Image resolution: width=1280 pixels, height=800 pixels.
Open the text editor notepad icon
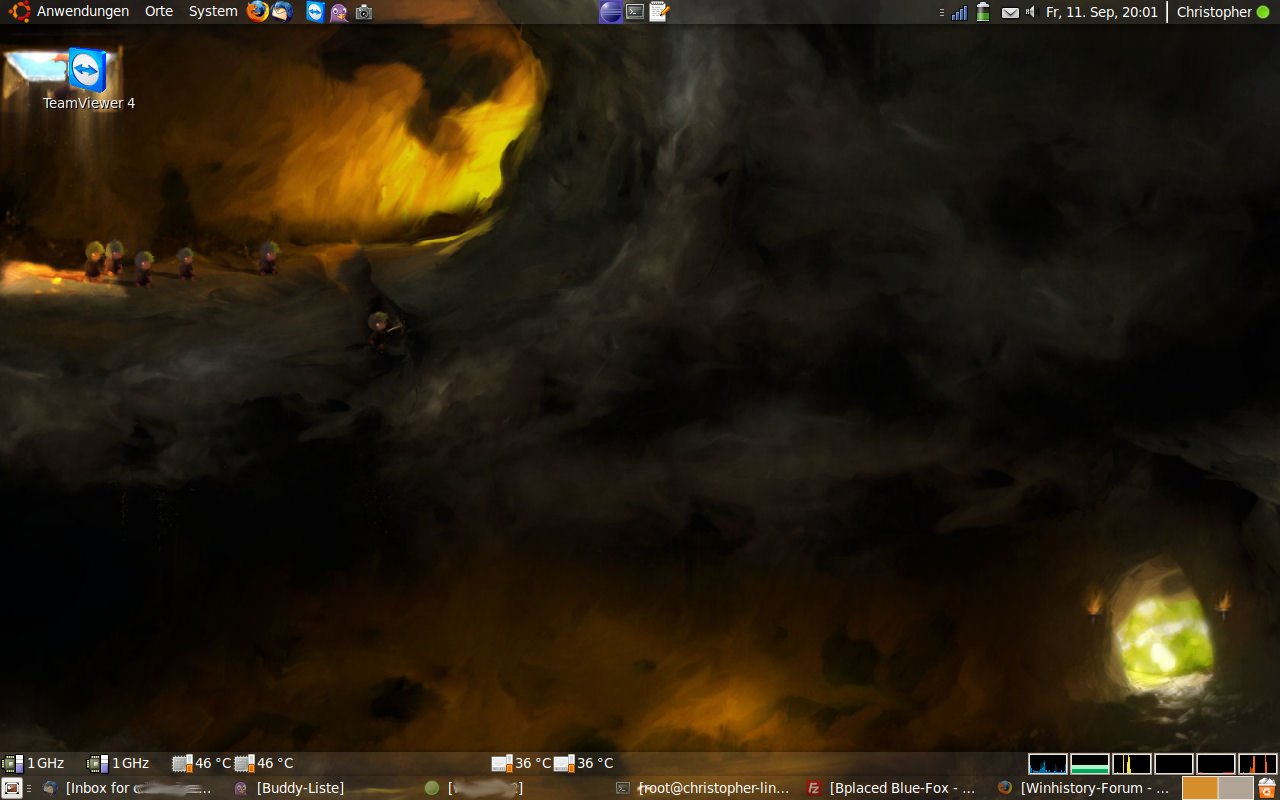658,12
